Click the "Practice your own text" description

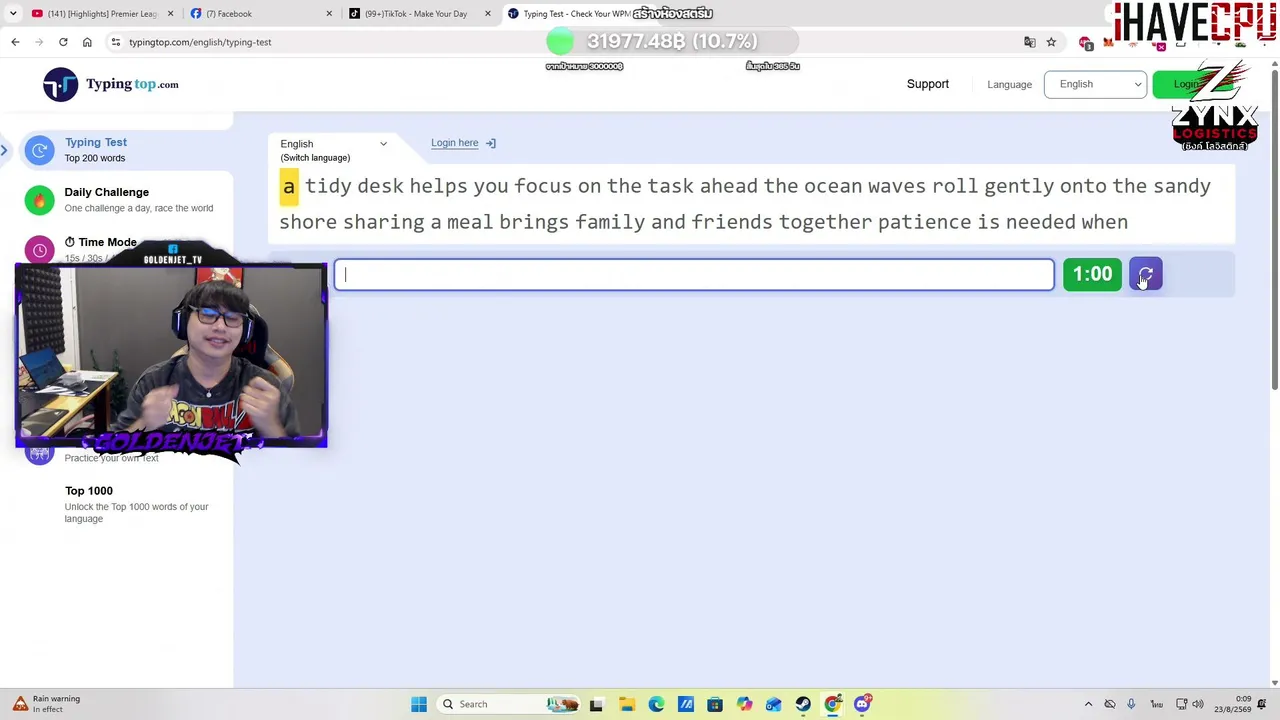coord(112,458)
